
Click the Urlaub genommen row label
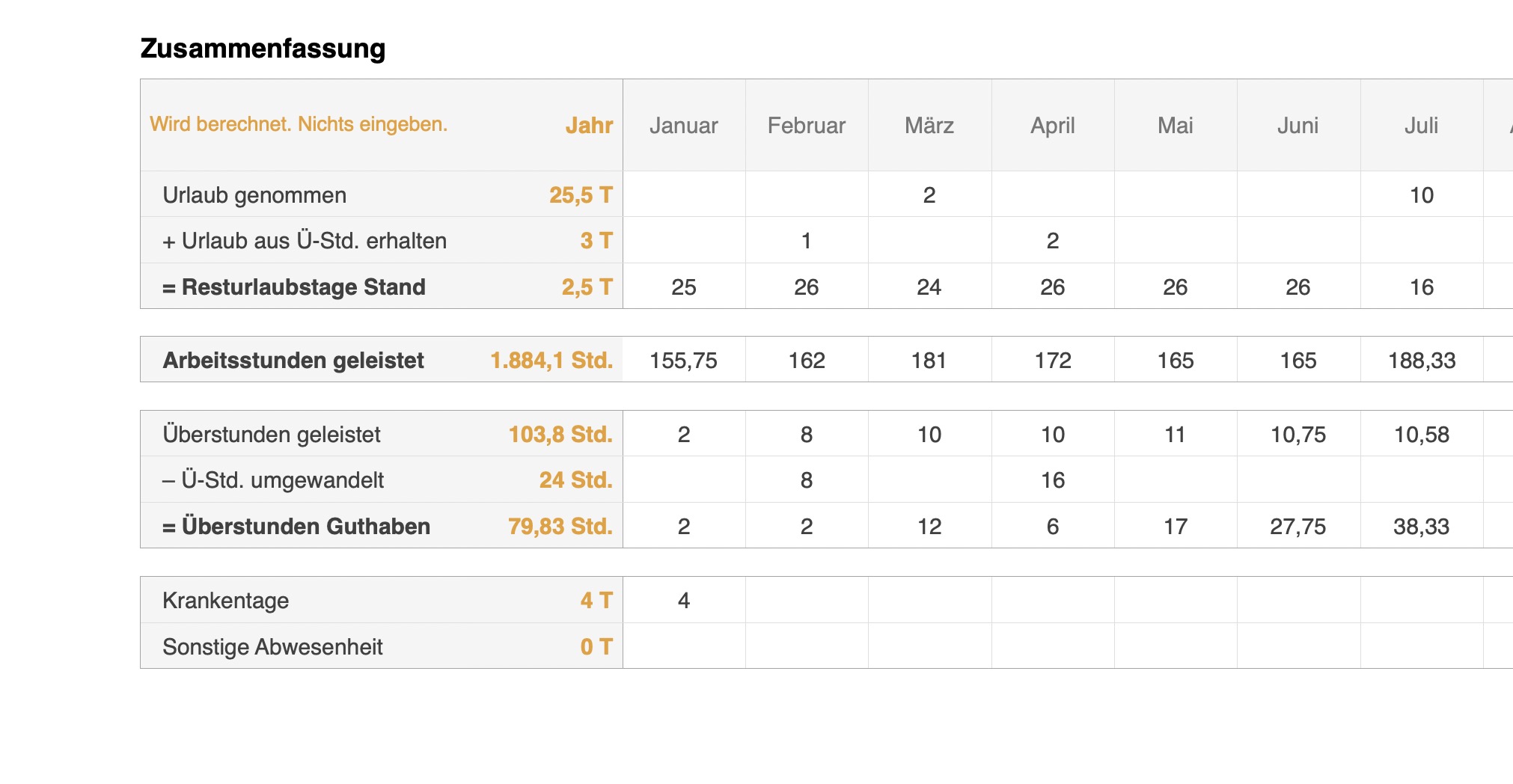(254, 195)
